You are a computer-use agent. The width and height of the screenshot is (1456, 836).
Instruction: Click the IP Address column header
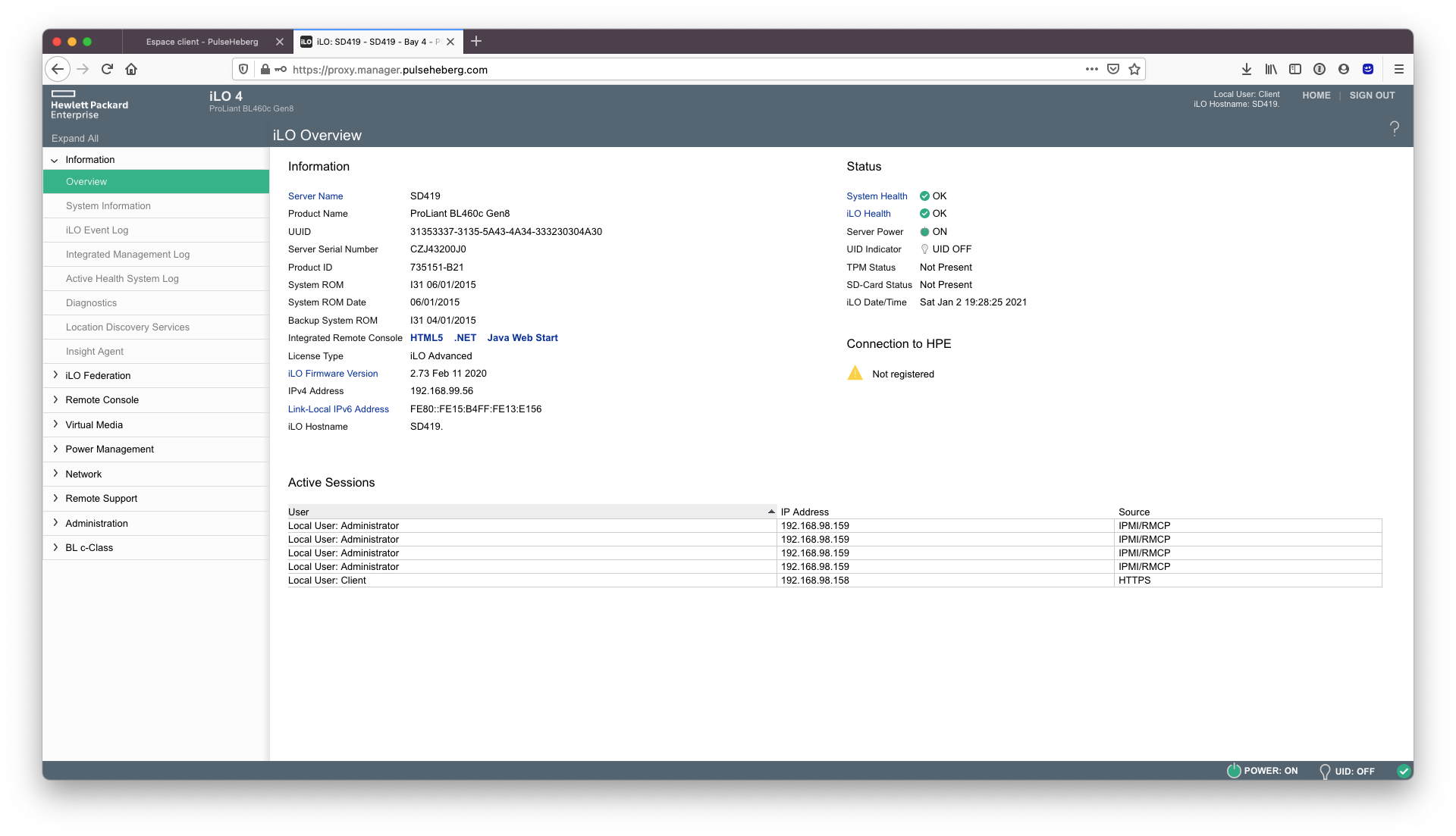coord(946,512)
